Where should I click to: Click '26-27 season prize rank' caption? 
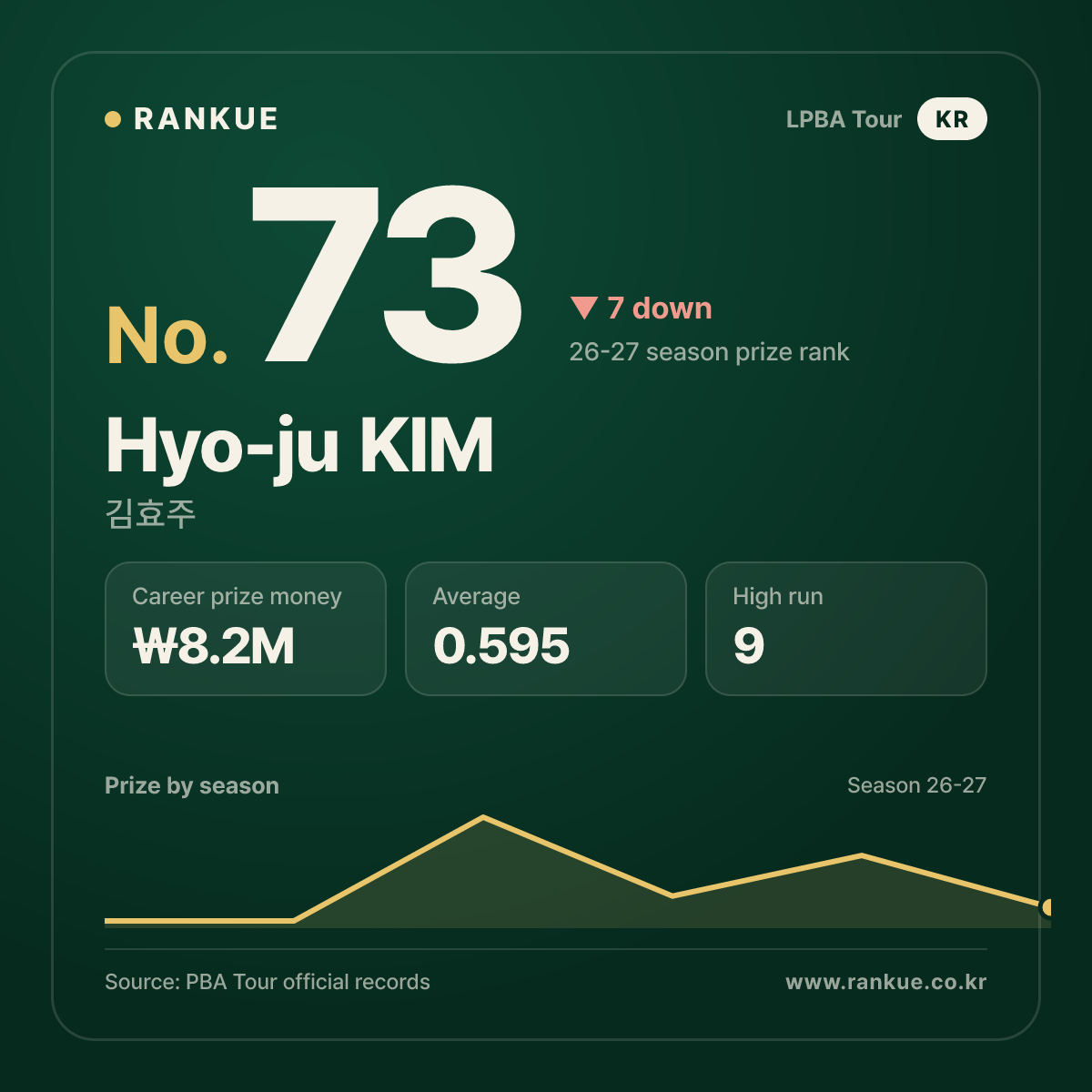pos(709,352)
